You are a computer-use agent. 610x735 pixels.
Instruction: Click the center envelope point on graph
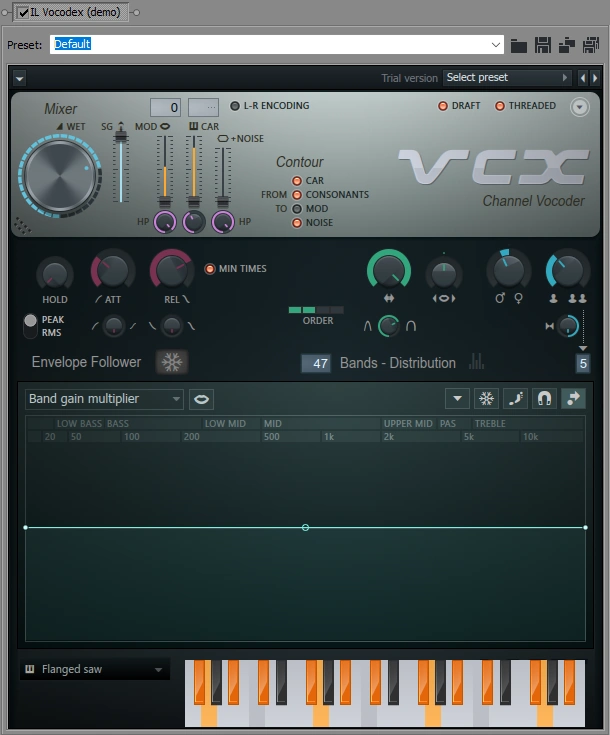click(x=305, y=528)
